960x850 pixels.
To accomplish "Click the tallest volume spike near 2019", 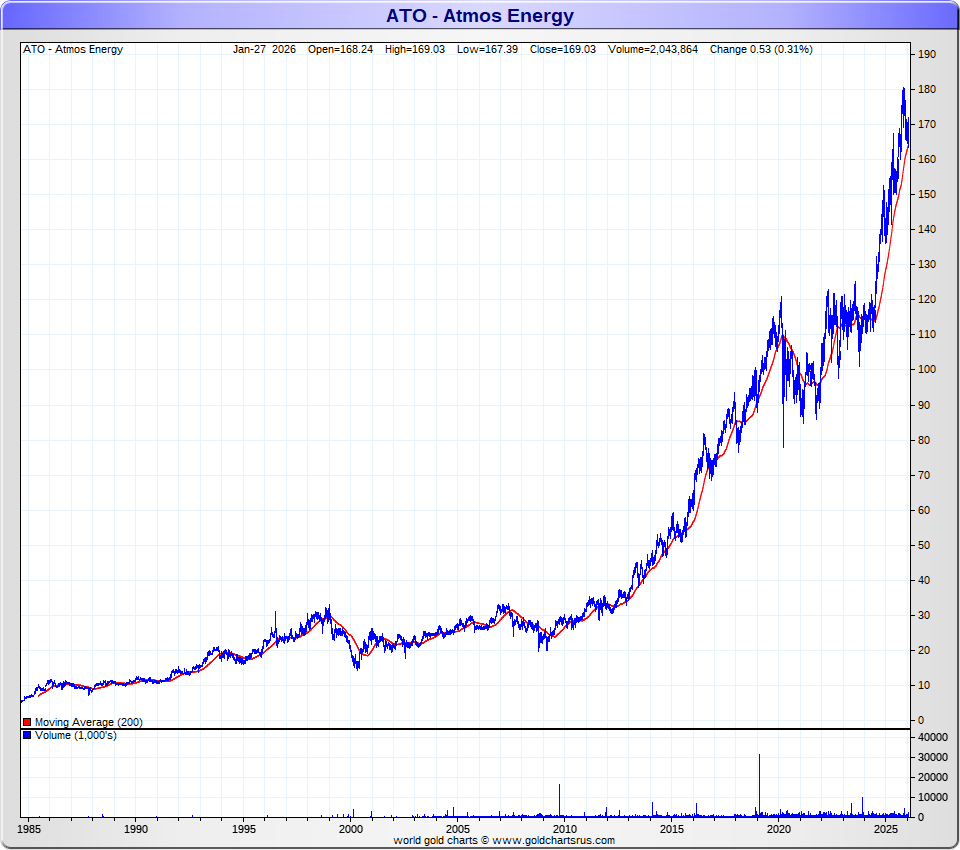I will coord(759,786).
